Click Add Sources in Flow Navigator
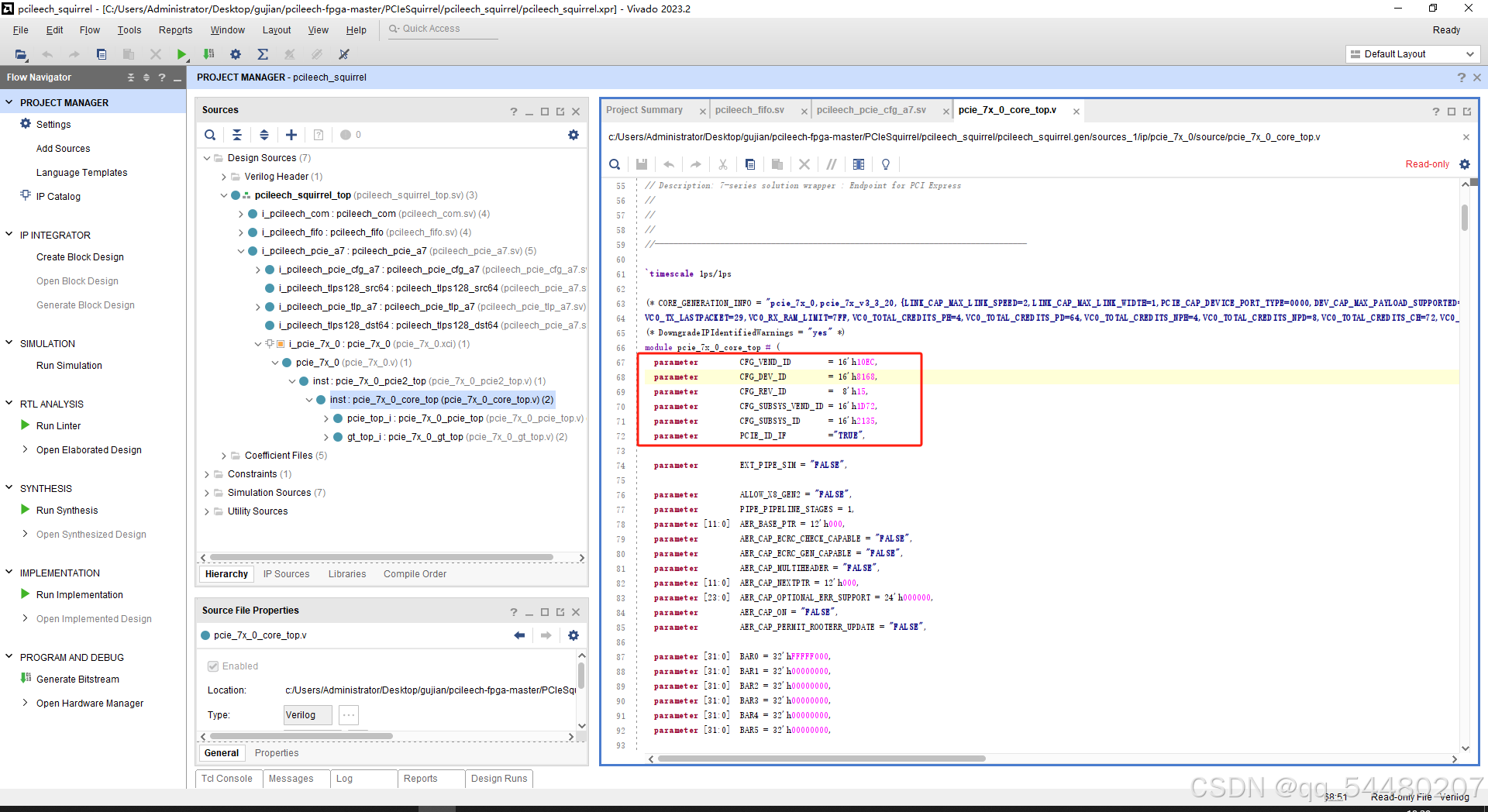1488x812 pixels. [63, 149]
